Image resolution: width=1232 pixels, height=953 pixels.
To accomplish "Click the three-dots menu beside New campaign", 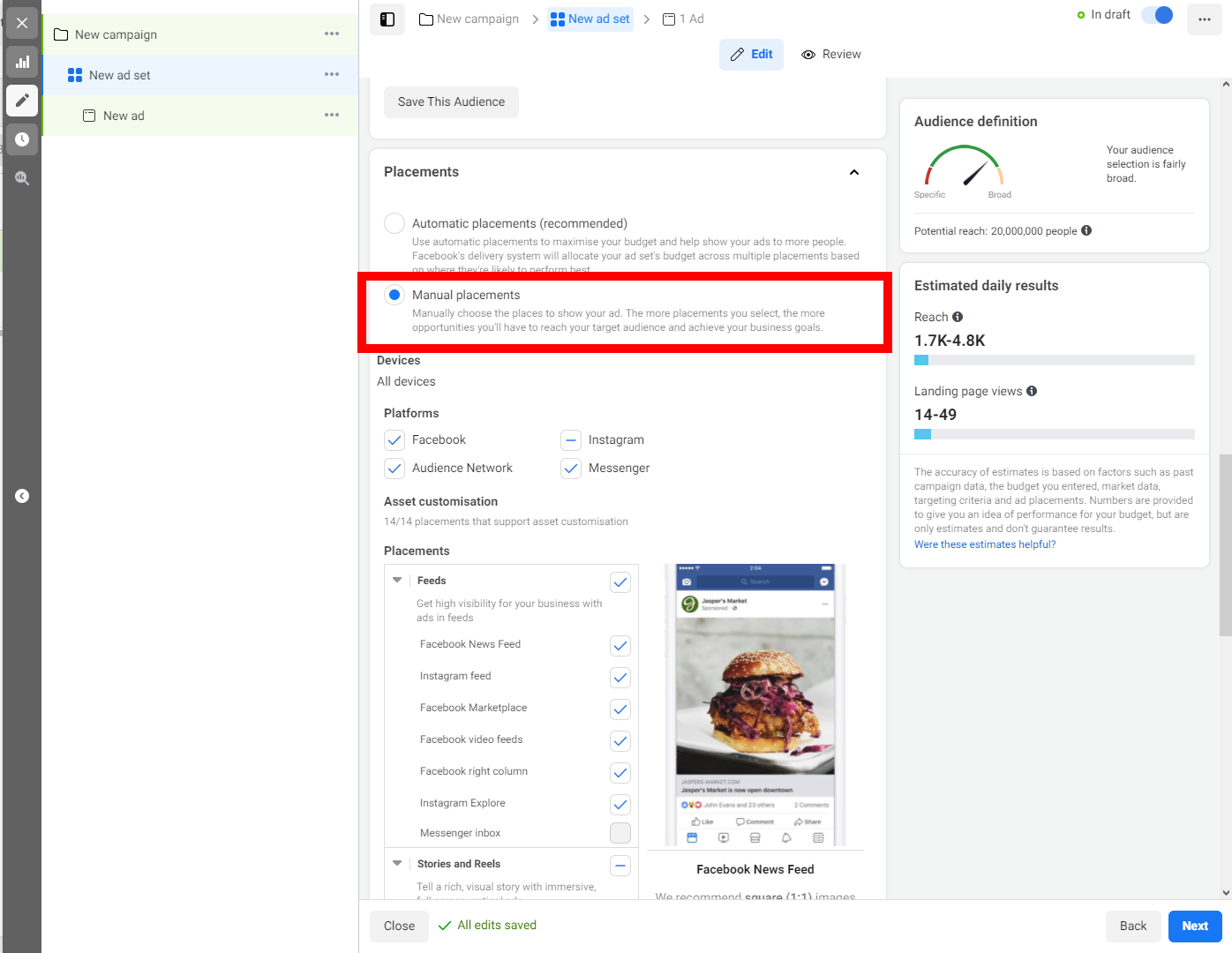I will tap(332, 34).
